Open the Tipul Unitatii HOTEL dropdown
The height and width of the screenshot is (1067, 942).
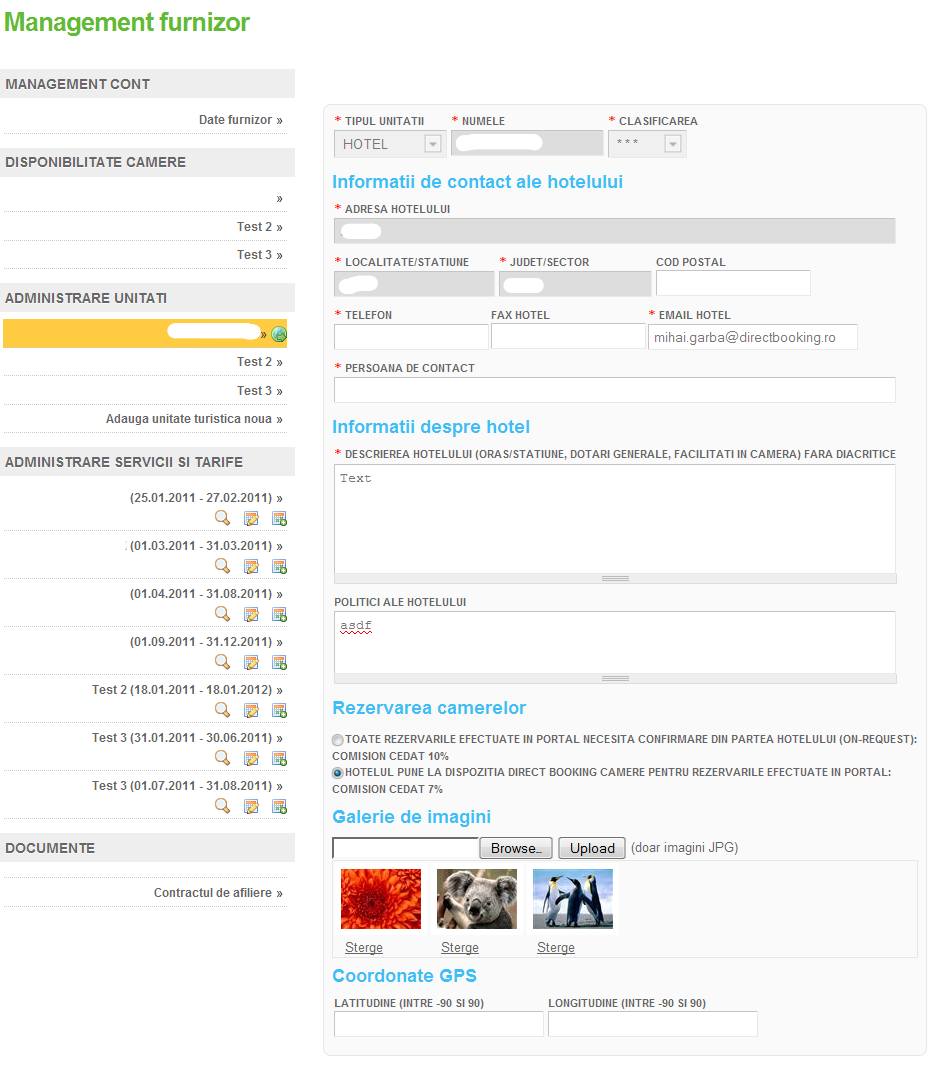pyautogui.click(x=388, y=144)
